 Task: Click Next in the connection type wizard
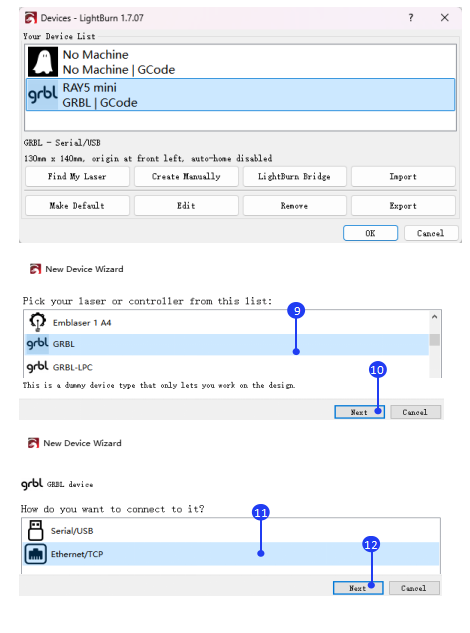358,588
